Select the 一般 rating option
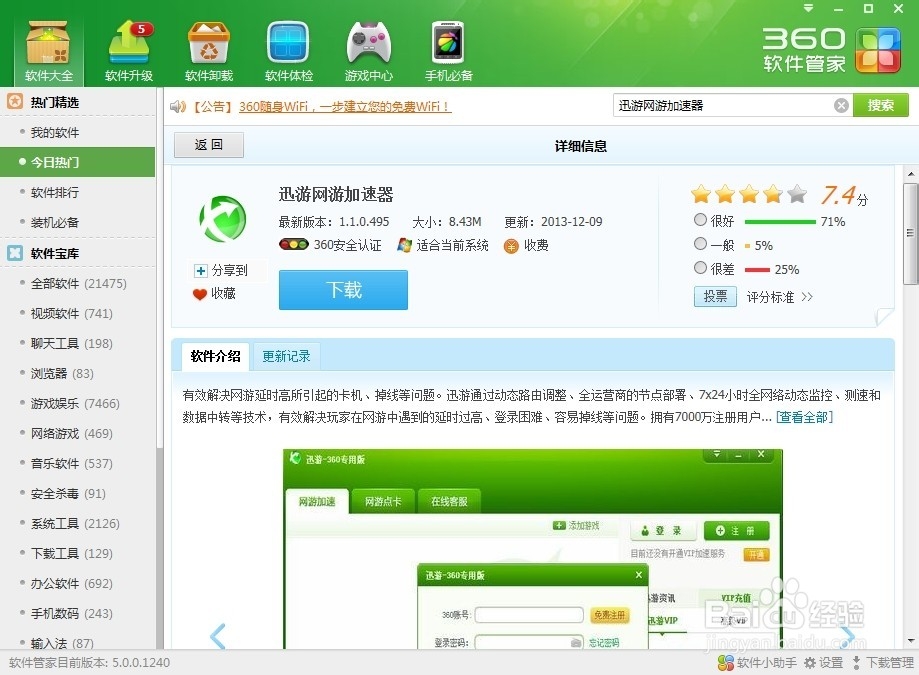 click(700, 243)
